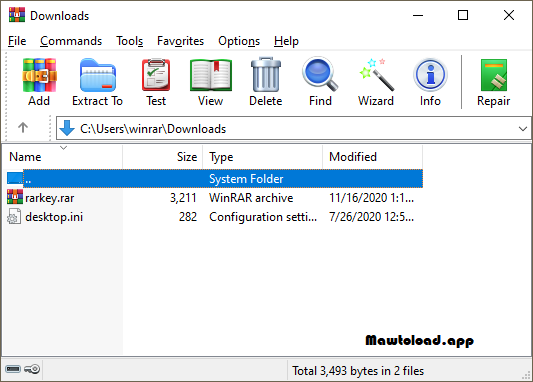Click the Add archive toolbar icon
The height and width of the screenshot is (382, 533).
point(39,75)
